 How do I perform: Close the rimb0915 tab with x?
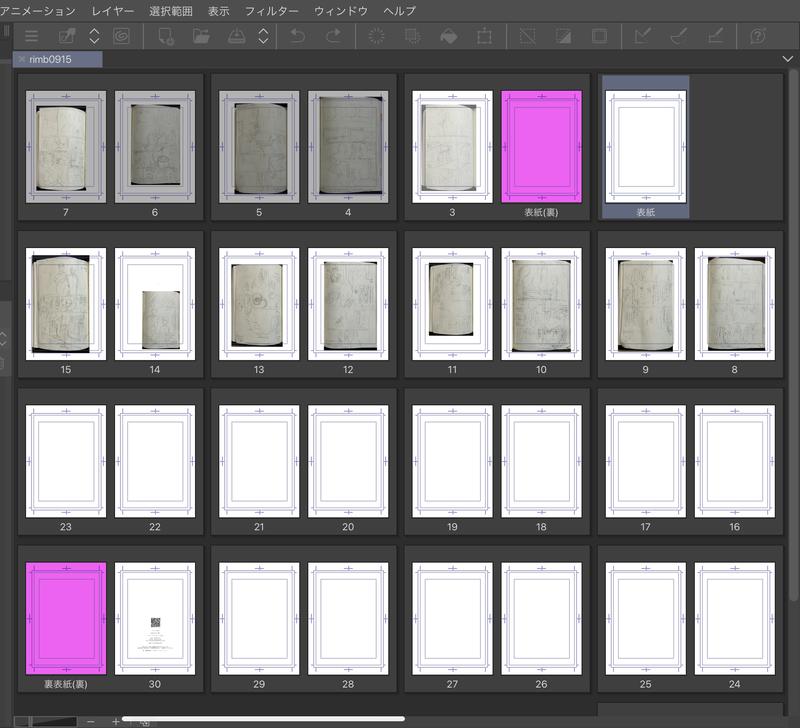[x=22, y=59]
